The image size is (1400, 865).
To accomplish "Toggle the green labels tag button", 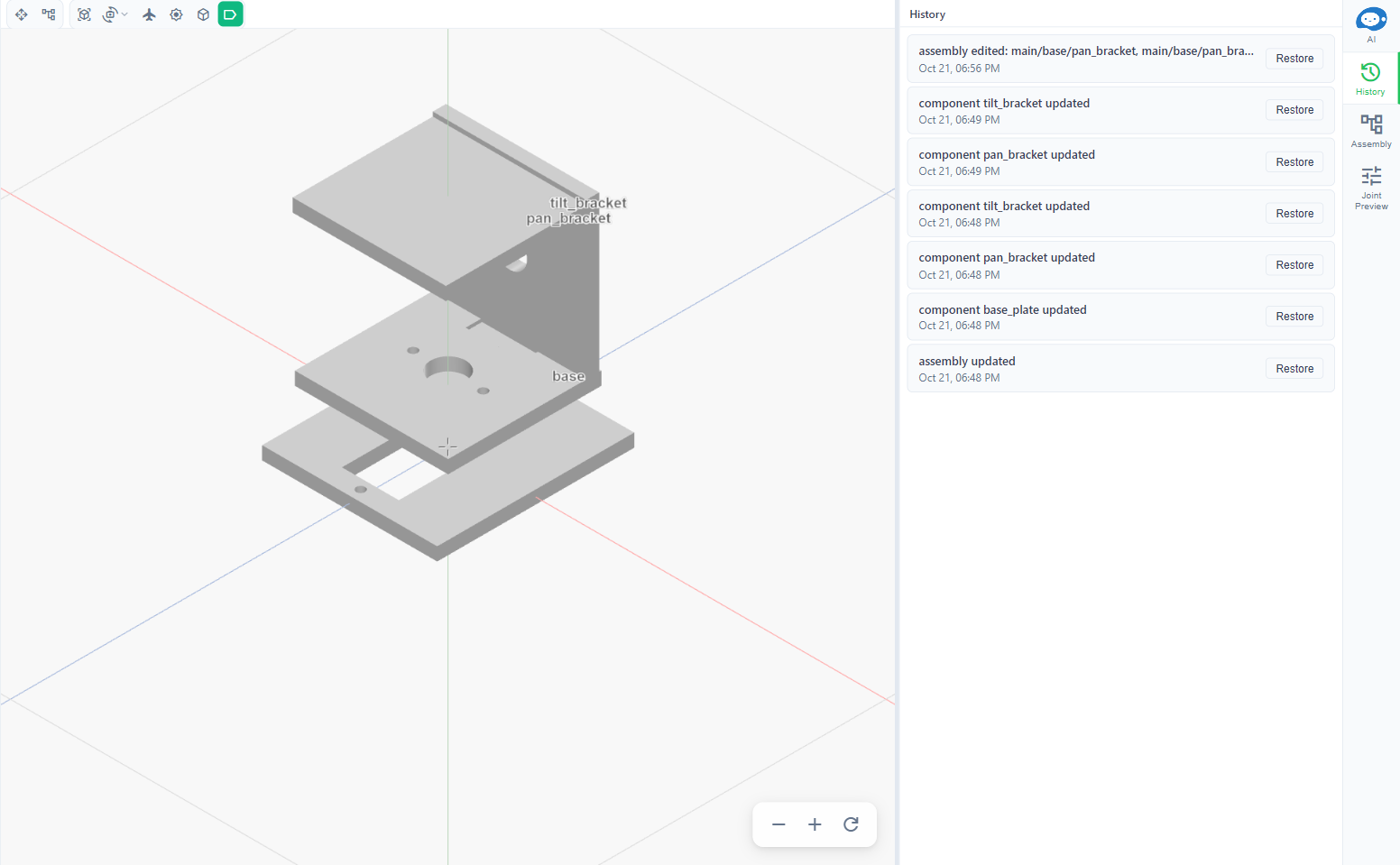I will pos(231,14).
